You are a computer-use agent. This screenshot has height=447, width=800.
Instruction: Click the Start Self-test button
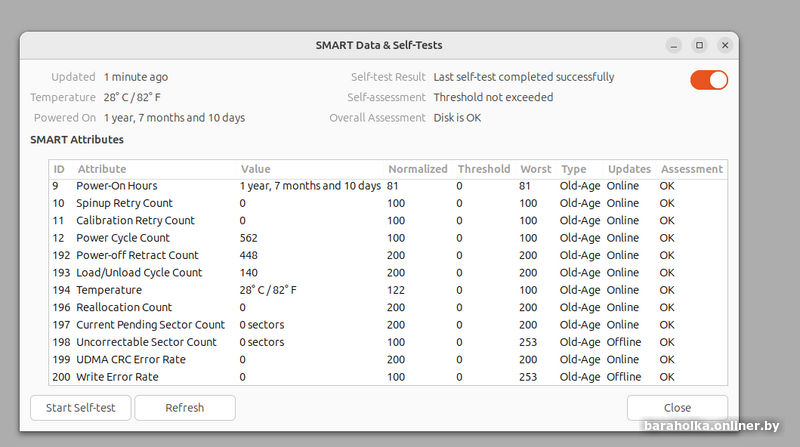pyautogui.click(x=81, y=408)
